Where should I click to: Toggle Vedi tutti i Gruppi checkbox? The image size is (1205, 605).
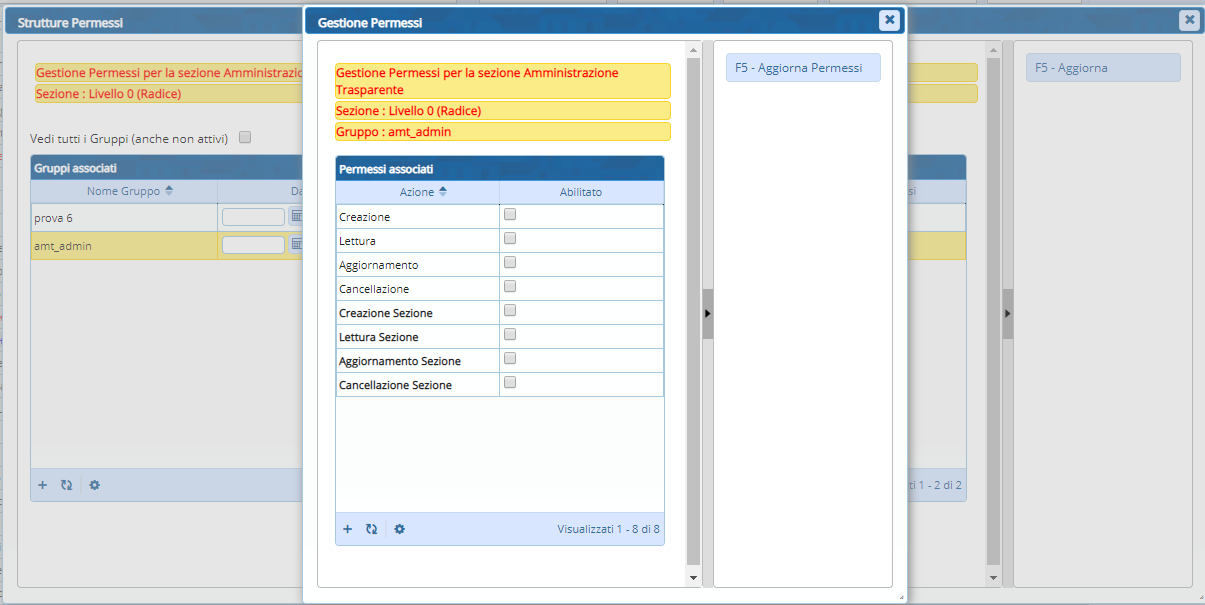pos(245,138)
